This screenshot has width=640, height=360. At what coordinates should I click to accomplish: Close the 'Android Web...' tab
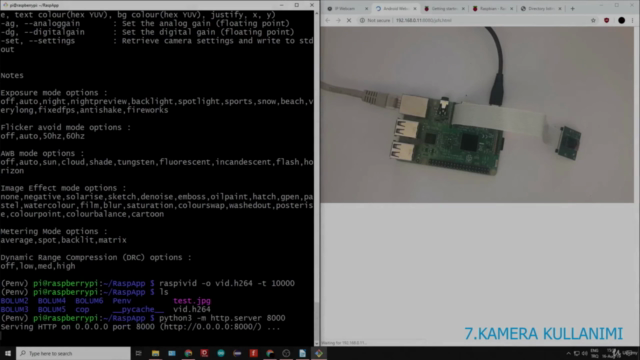coord(415,9)
